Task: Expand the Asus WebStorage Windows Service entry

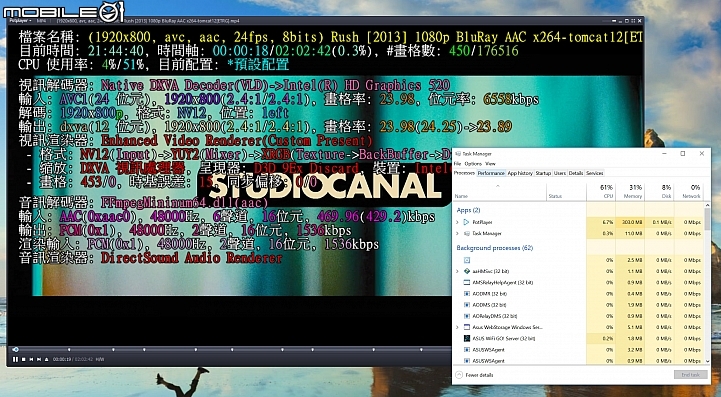Action: (x=457, y=328)
